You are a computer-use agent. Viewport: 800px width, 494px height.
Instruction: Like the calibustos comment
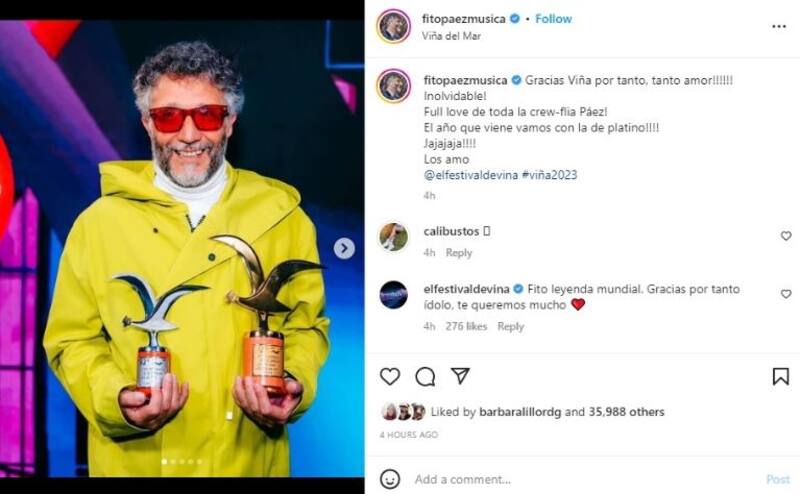point(785,236)
